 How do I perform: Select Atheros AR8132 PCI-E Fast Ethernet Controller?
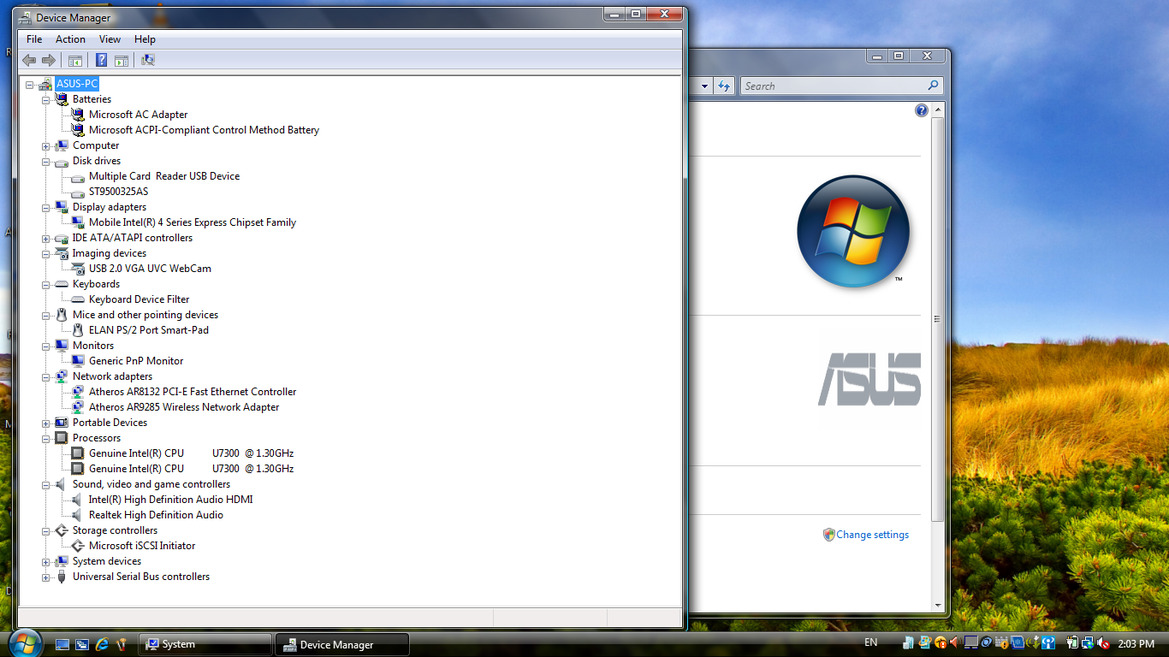coord(192,392)
